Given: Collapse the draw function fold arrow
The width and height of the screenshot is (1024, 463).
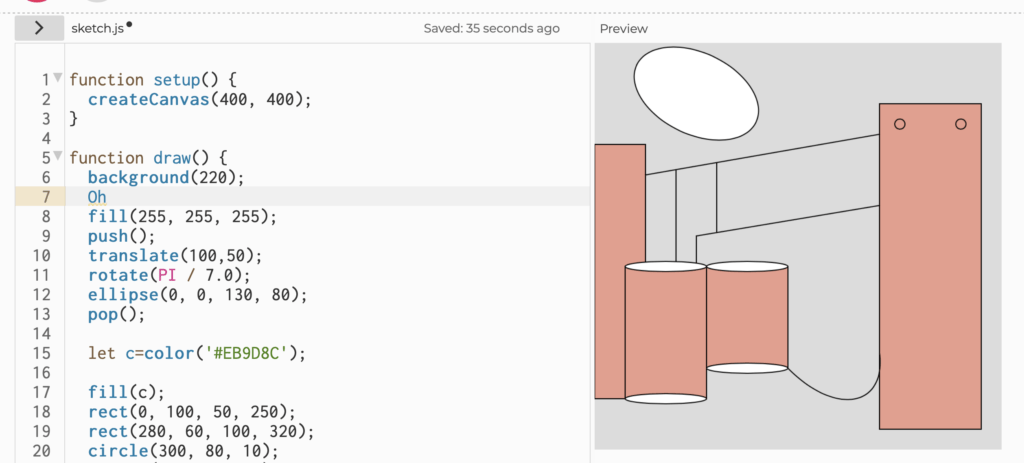Looking at the screenshot, I should (57, 156).
